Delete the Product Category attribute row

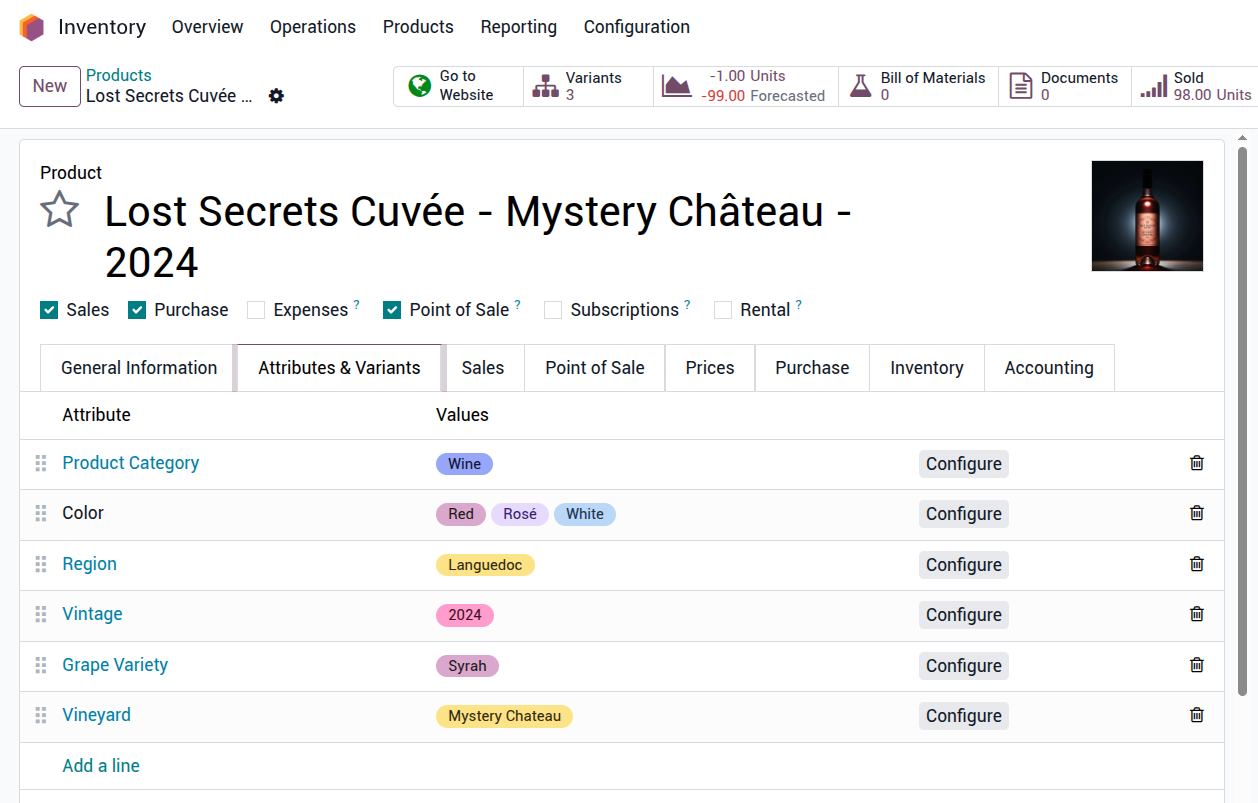tap(1196, 463)
